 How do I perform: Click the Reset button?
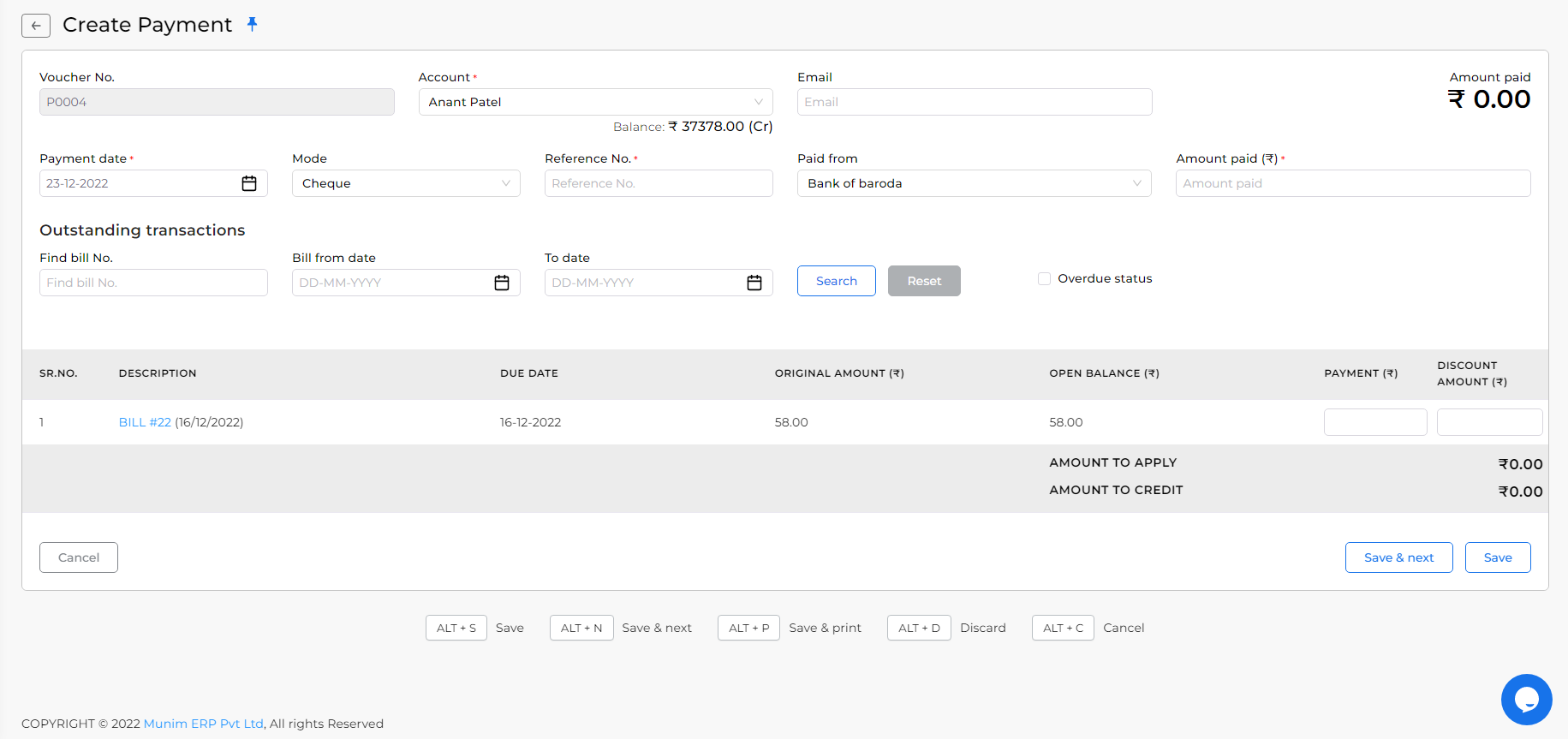click(924, 281)
